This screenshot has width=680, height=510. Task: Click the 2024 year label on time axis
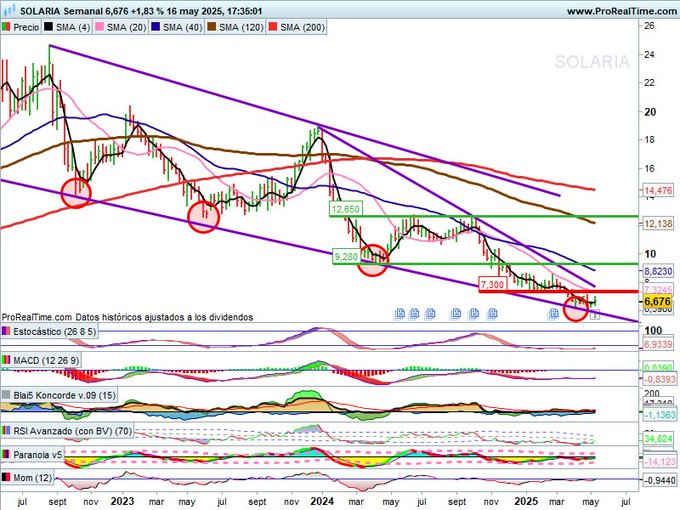(x=322, y=501)
